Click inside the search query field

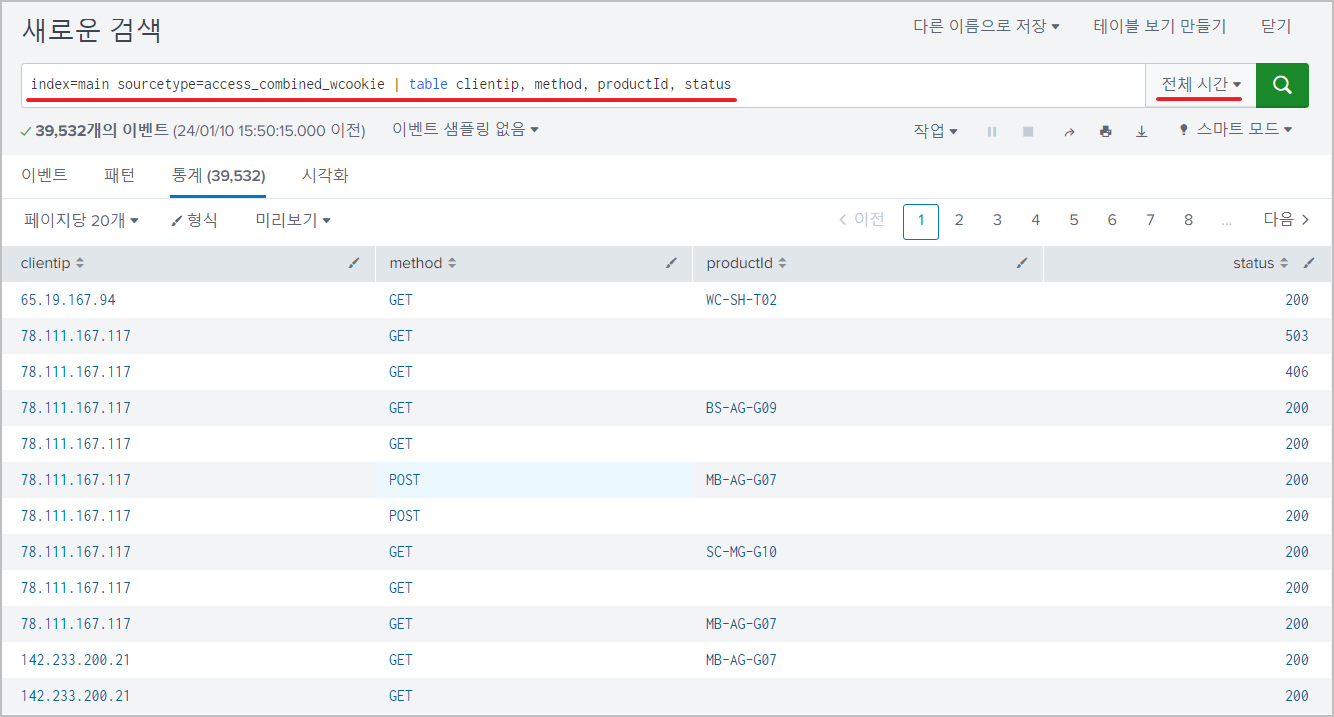pos(583,85)
